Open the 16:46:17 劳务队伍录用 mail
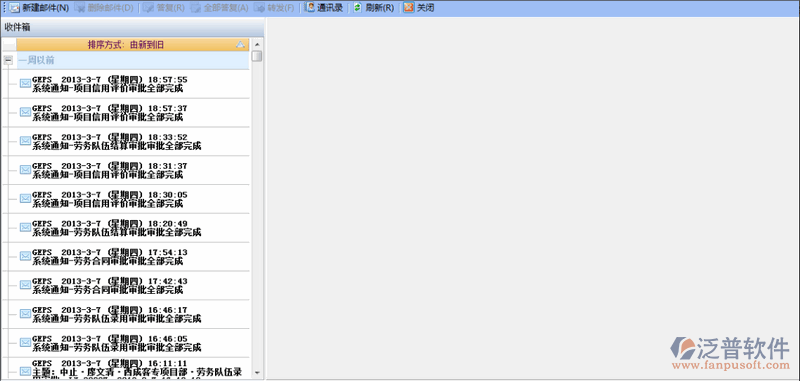Viewport: 800px width, 381px height. tap(129, 314)
